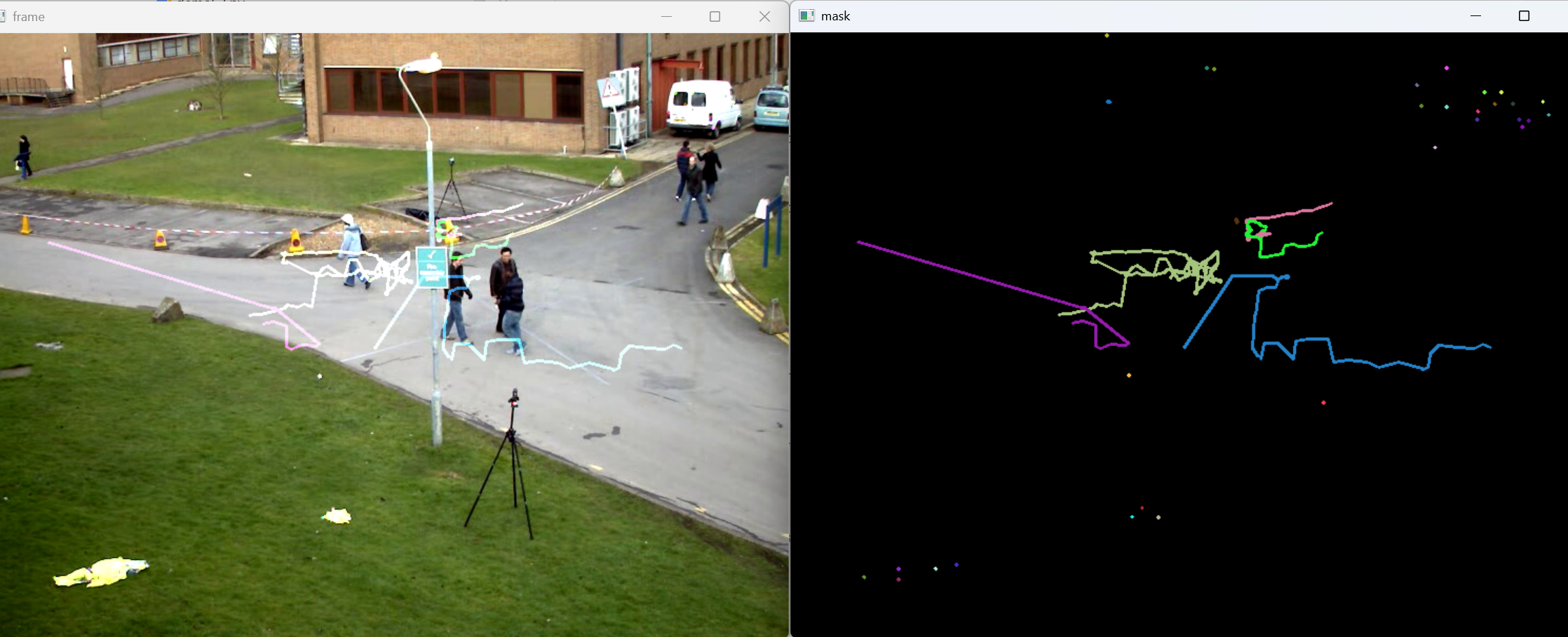Click the lone person on far-left path
Screen dimensions: 1568x637
coord(24,156)
